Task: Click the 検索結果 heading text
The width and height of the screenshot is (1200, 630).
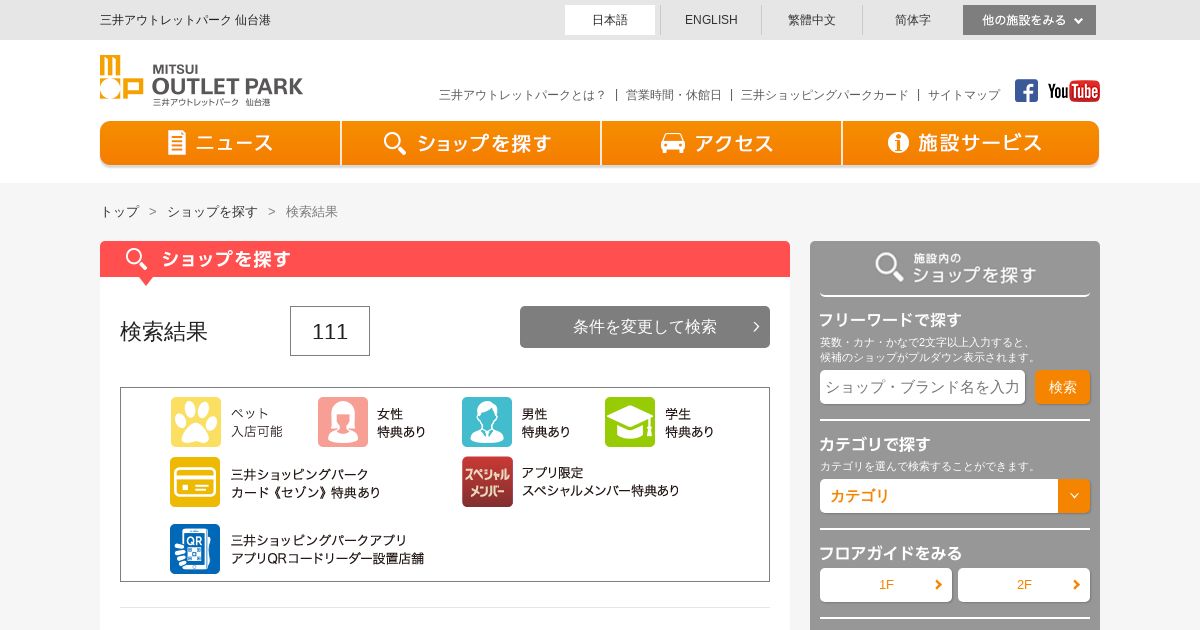Action: click(164, 331)
